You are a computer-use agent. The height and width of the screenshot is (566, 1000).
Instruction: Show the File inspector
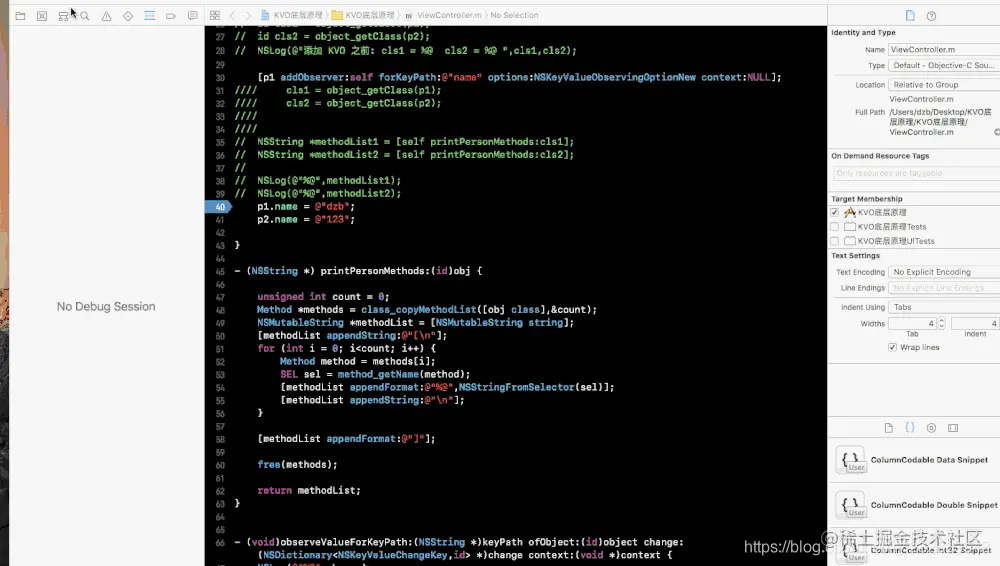click(910, 16)
